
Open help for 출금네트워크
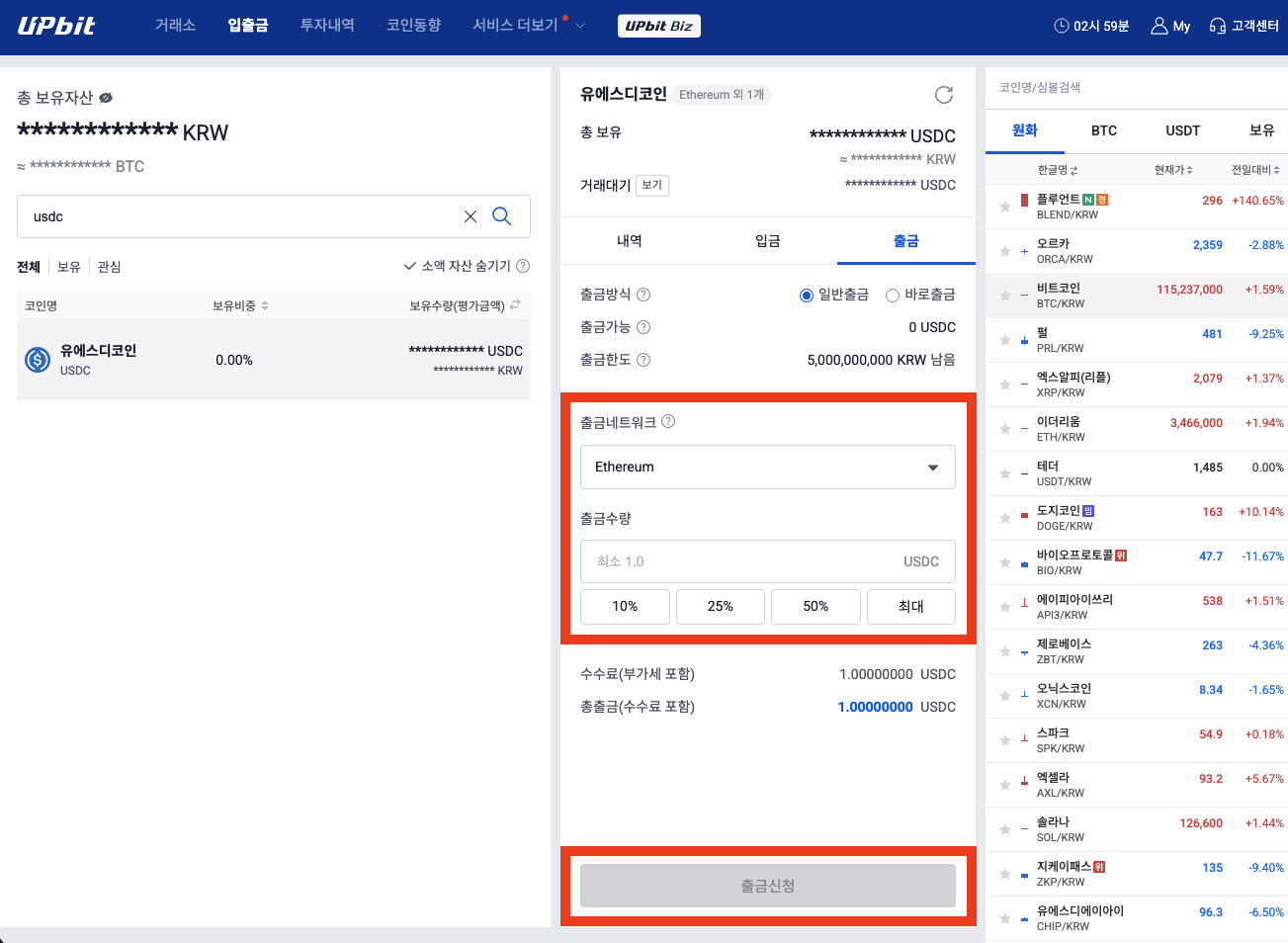pyautogui.click(x=668, y=421)
